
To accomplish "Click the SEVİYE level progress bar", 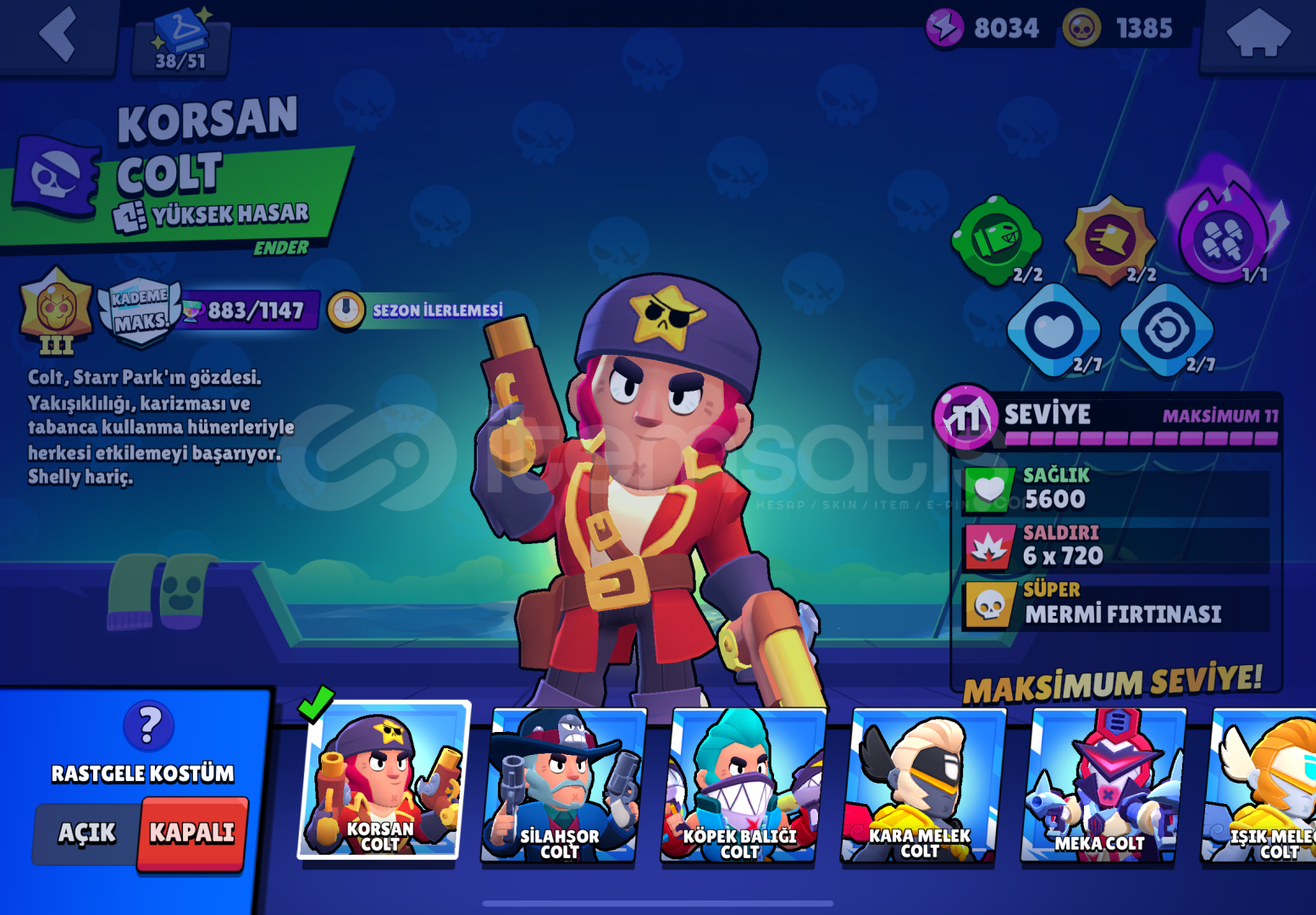I will coord(1141,439).
